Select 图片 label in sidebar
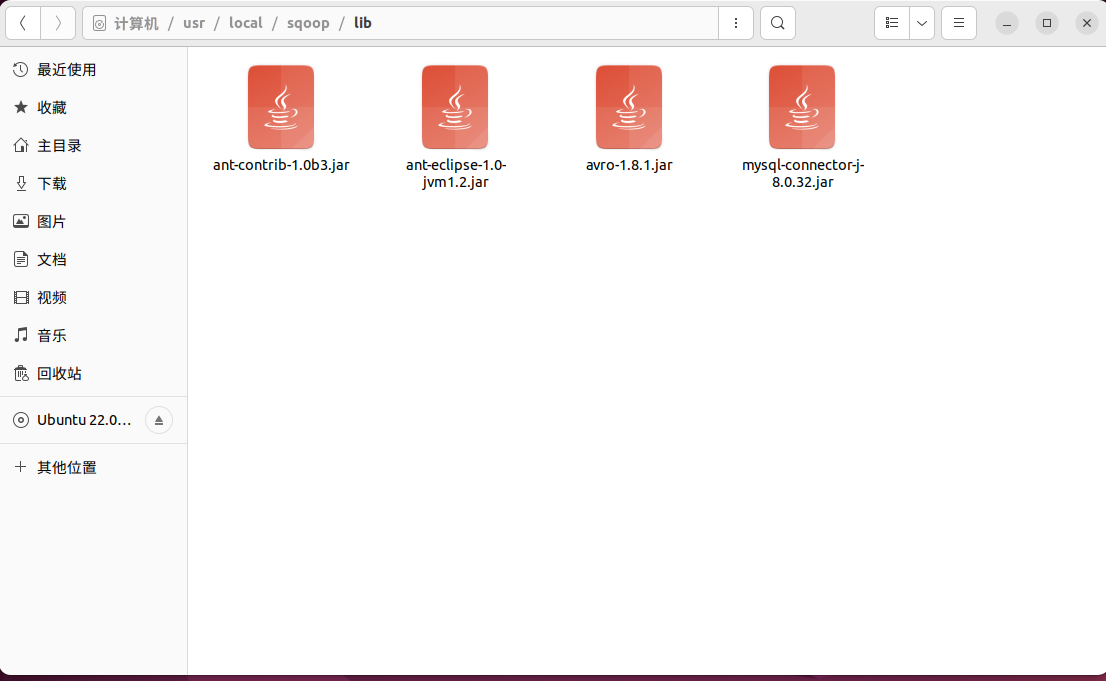Screen dimensions: 1106x681 point(51,222)
